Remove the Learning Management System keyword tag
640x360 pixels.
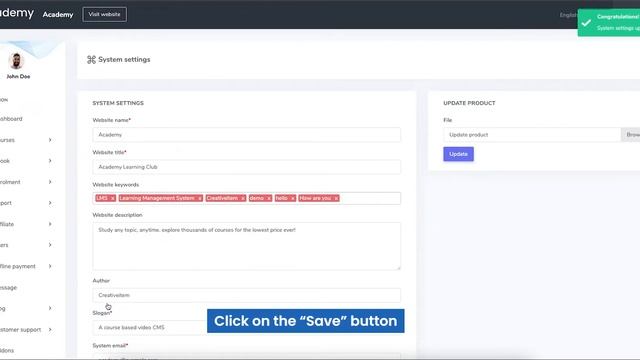point(200,198)
